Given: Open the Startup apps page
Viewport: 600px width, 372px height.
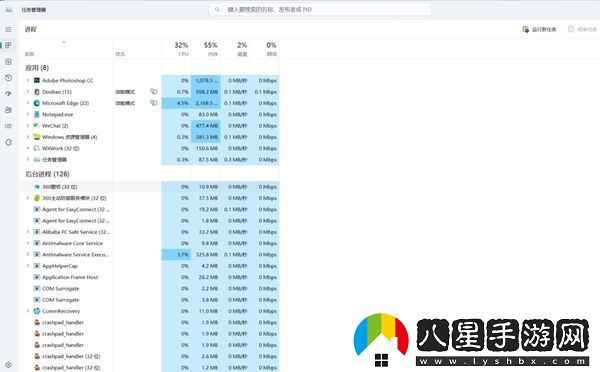Looking at the screenshot, I should coord(8,94).
